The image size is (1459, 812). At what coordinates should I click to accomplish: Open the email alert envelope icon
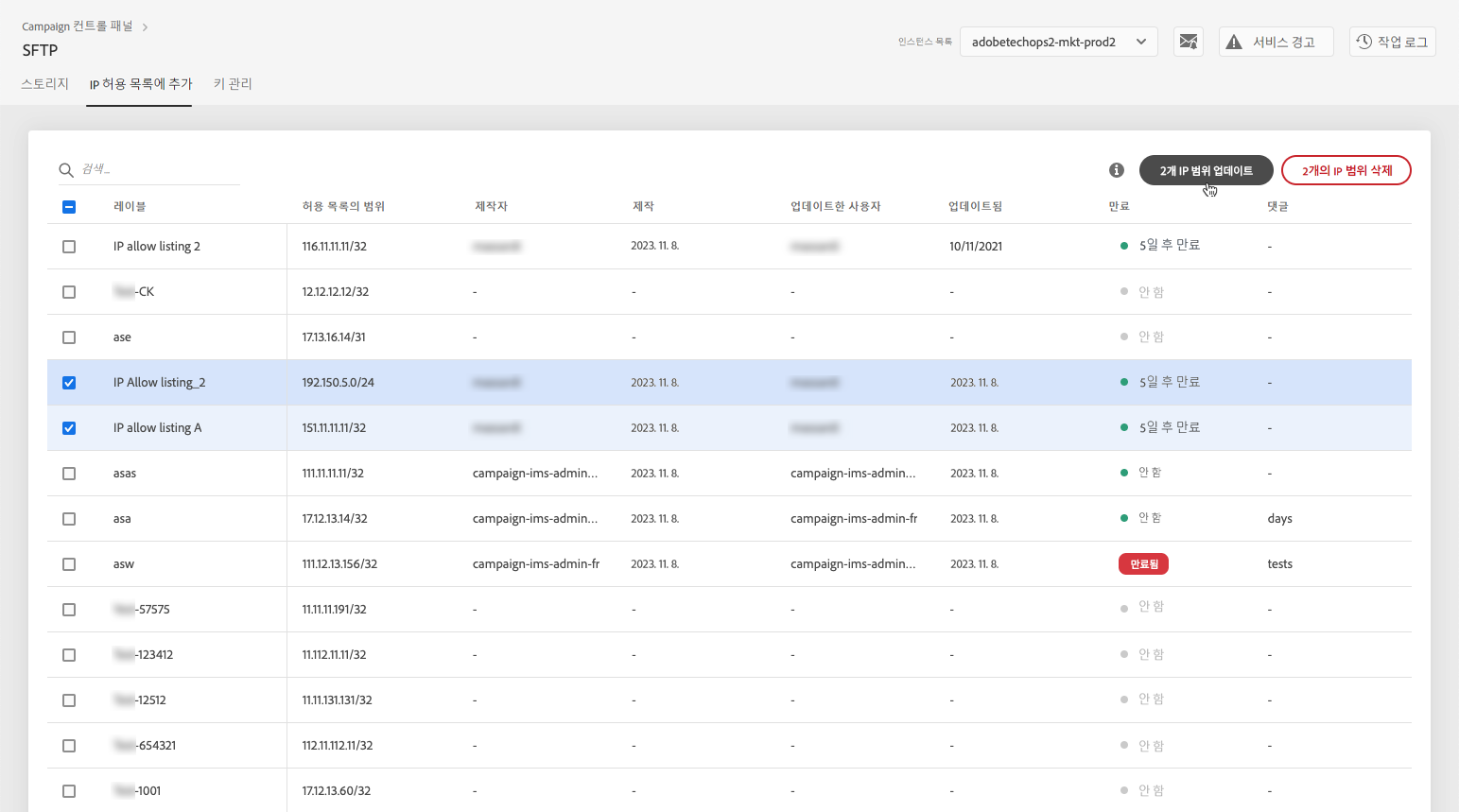[x=1189, y=42]
